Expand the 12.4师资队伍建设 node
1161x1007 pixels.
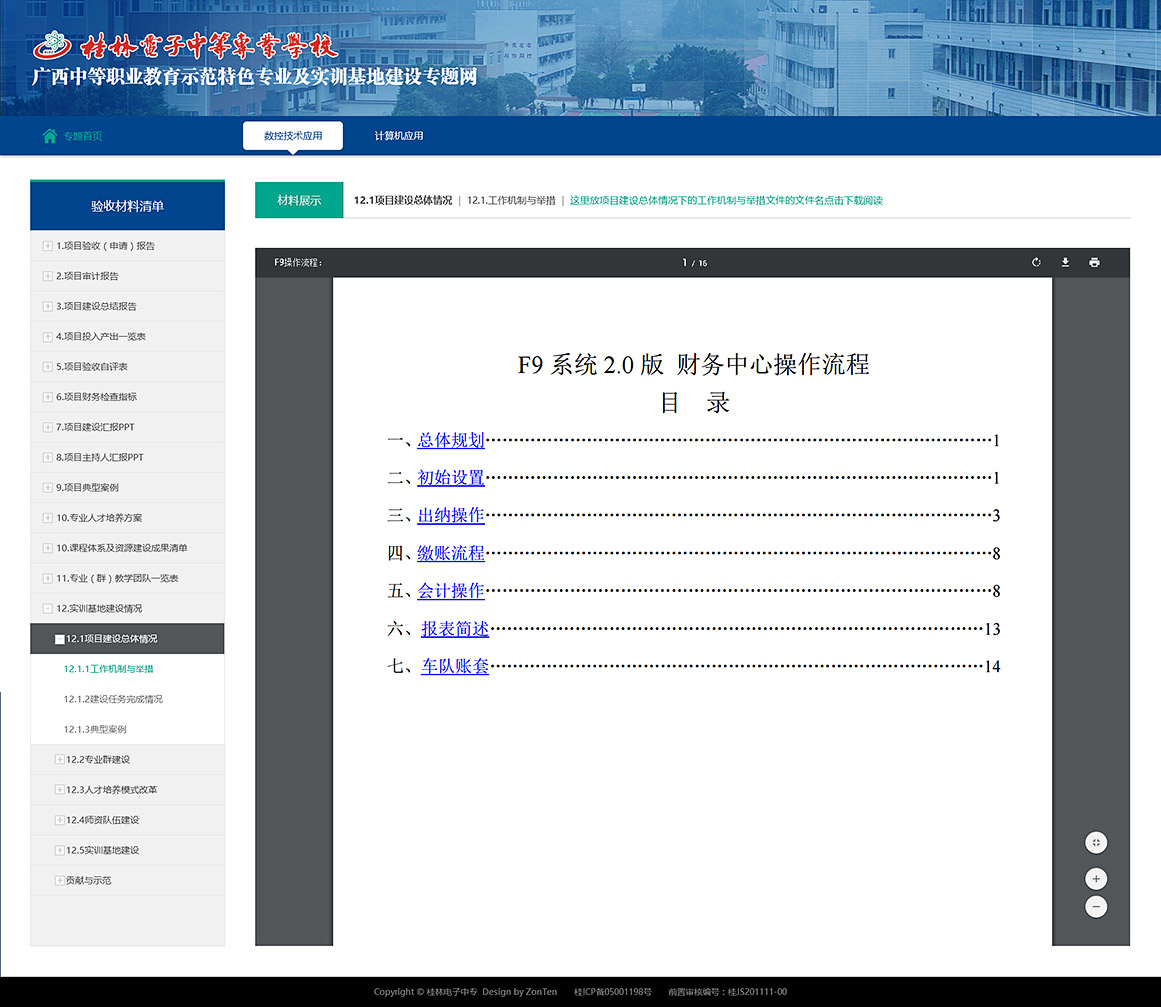click(x=59, y=820)
